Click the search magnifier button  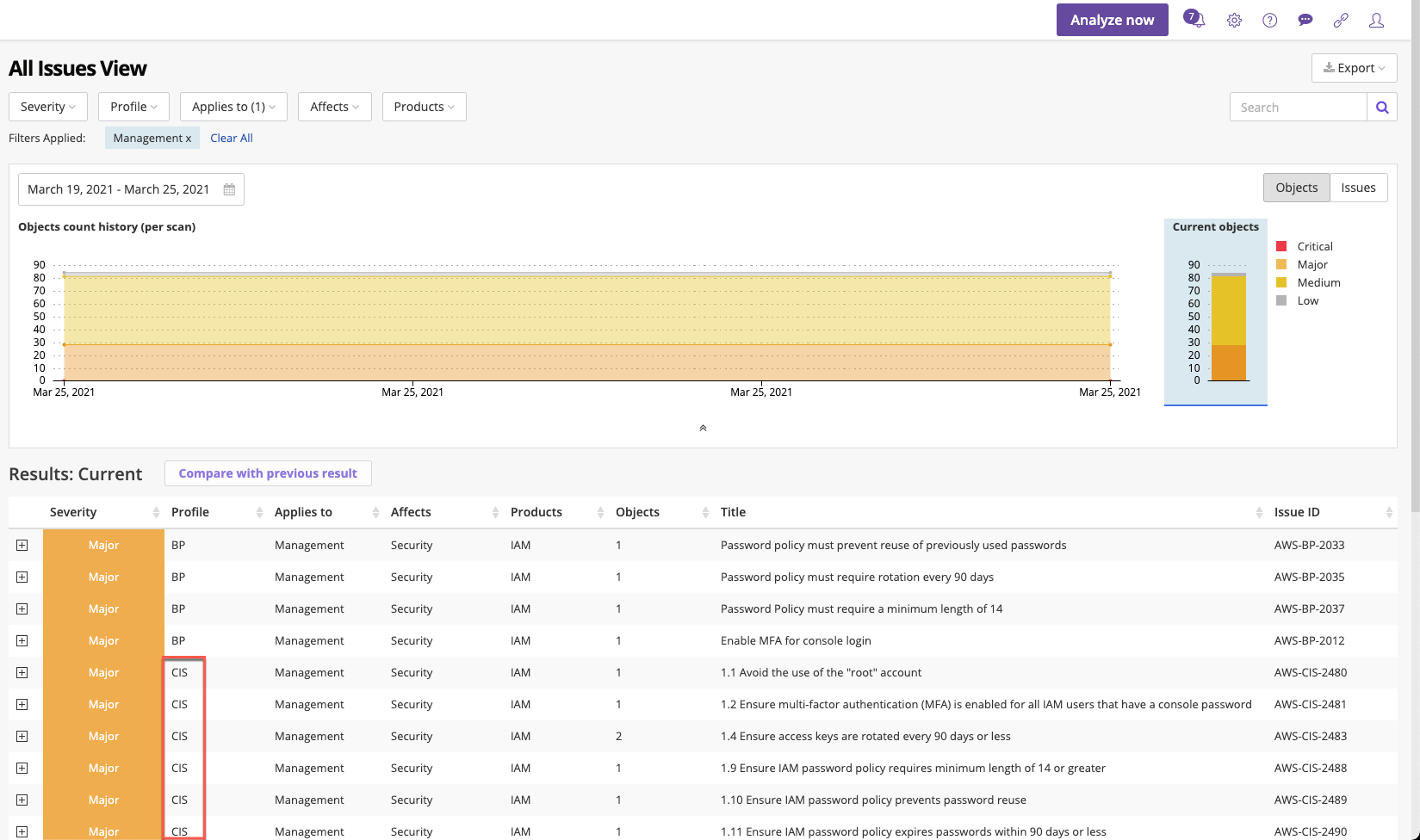click(1382, 108)
